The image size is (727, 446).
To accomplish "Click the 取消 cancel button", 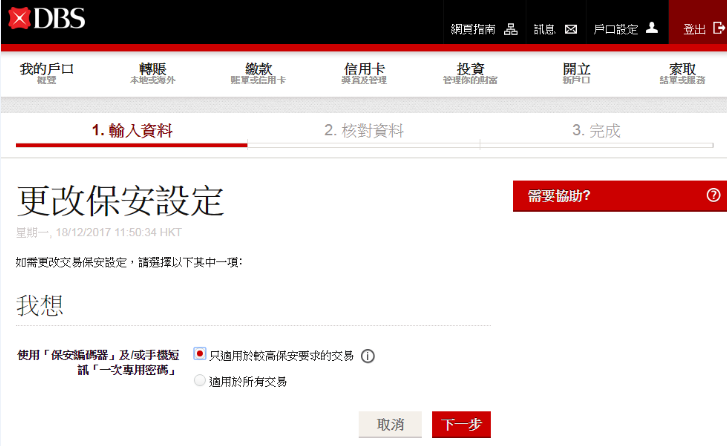I will click(390, 424).
